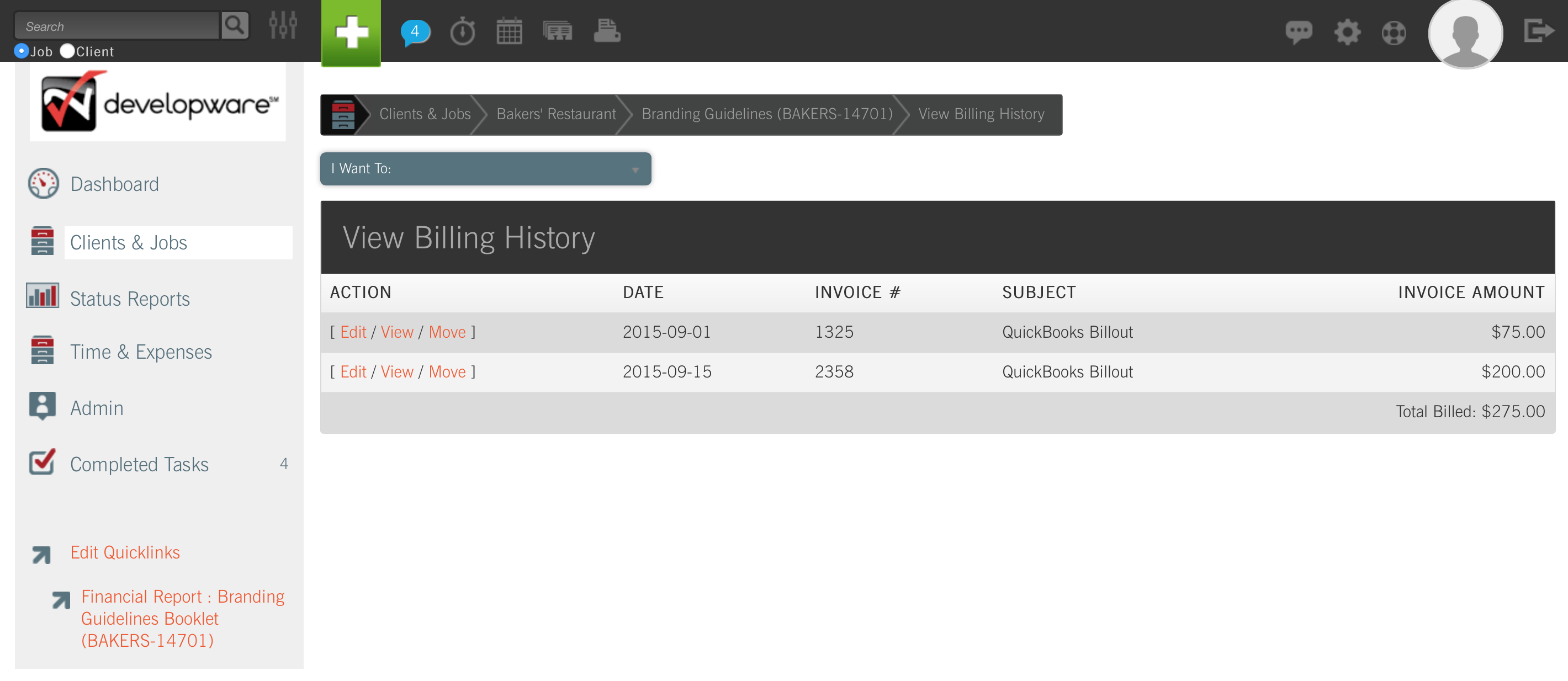1568x681 pixels.
Task: Click the $200.00 invoice amount
Action: click(1513, 371)
